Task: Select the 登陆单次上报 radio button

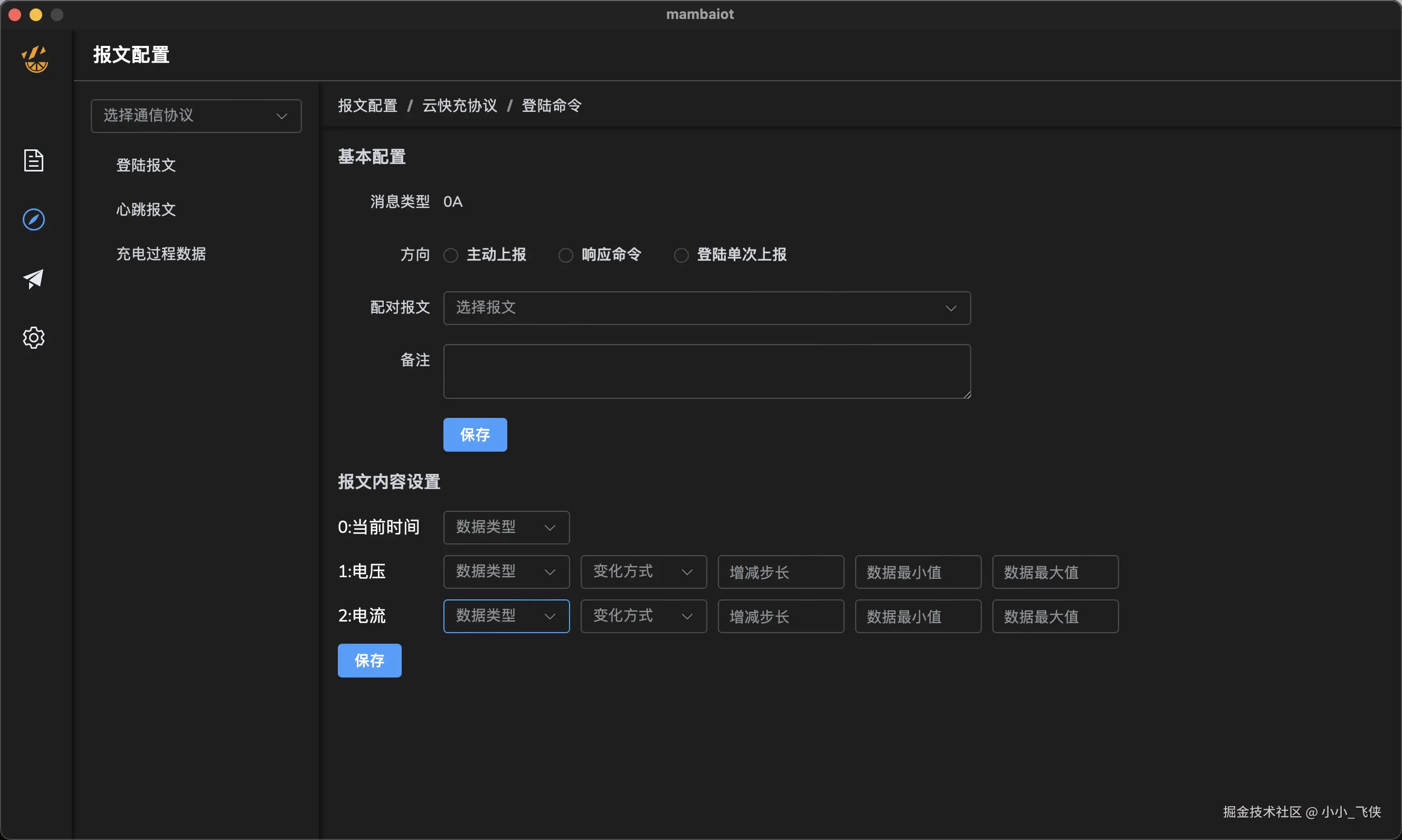Action: [681, 255]
